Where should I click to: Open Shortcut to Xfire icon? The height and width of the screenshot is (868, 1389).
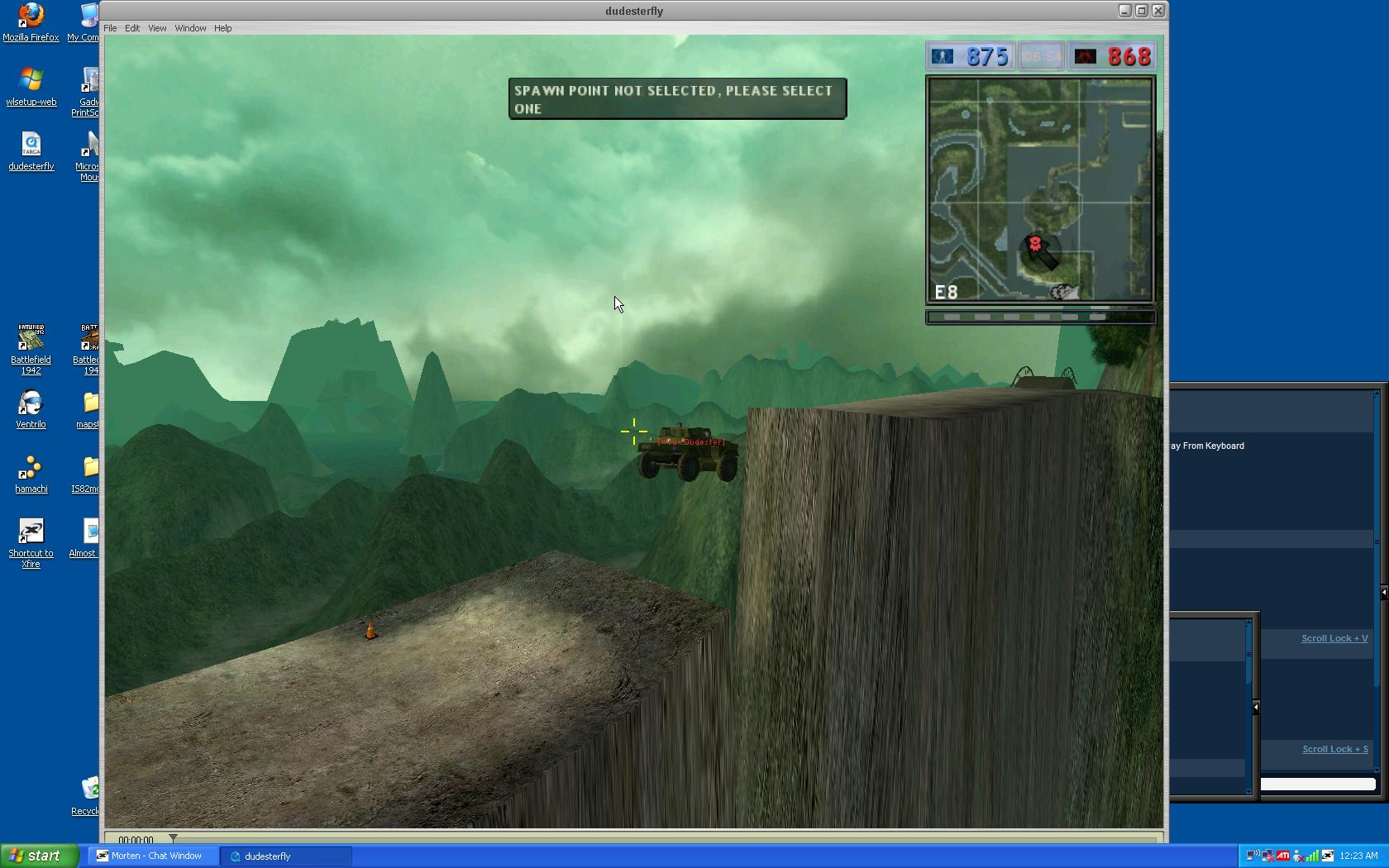pyautogui.click(x=31, y=543)
